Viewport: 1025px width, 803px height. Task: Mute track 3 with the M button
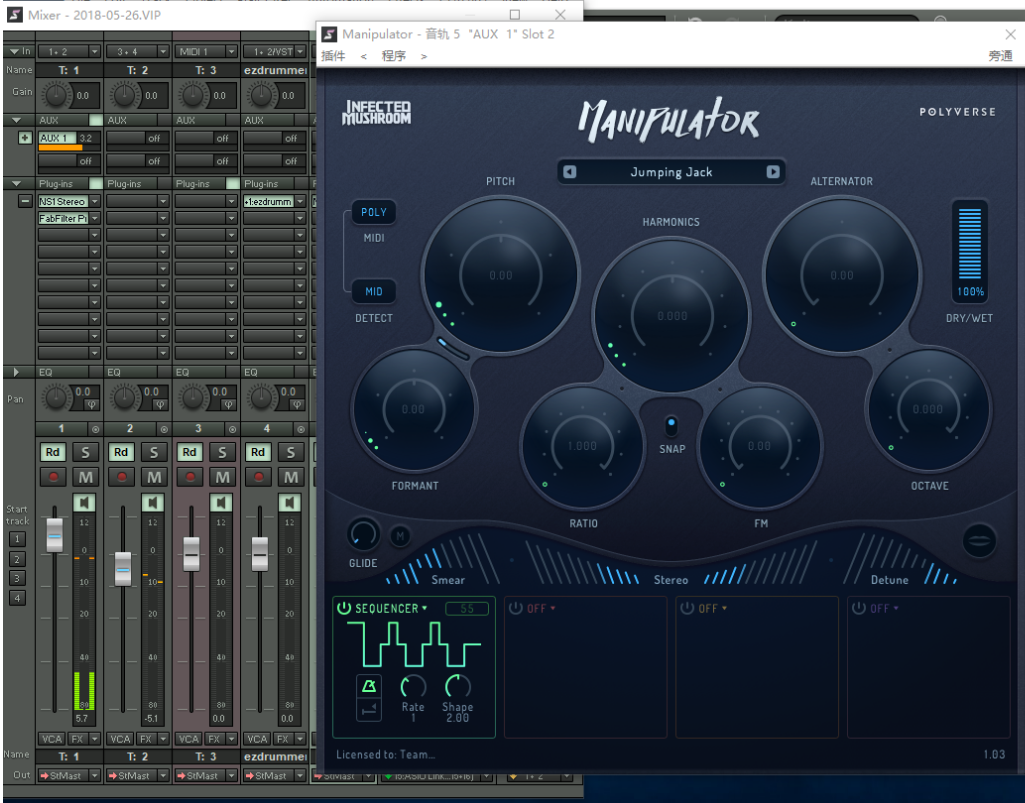pyautogui.click(x=222, y=477)
